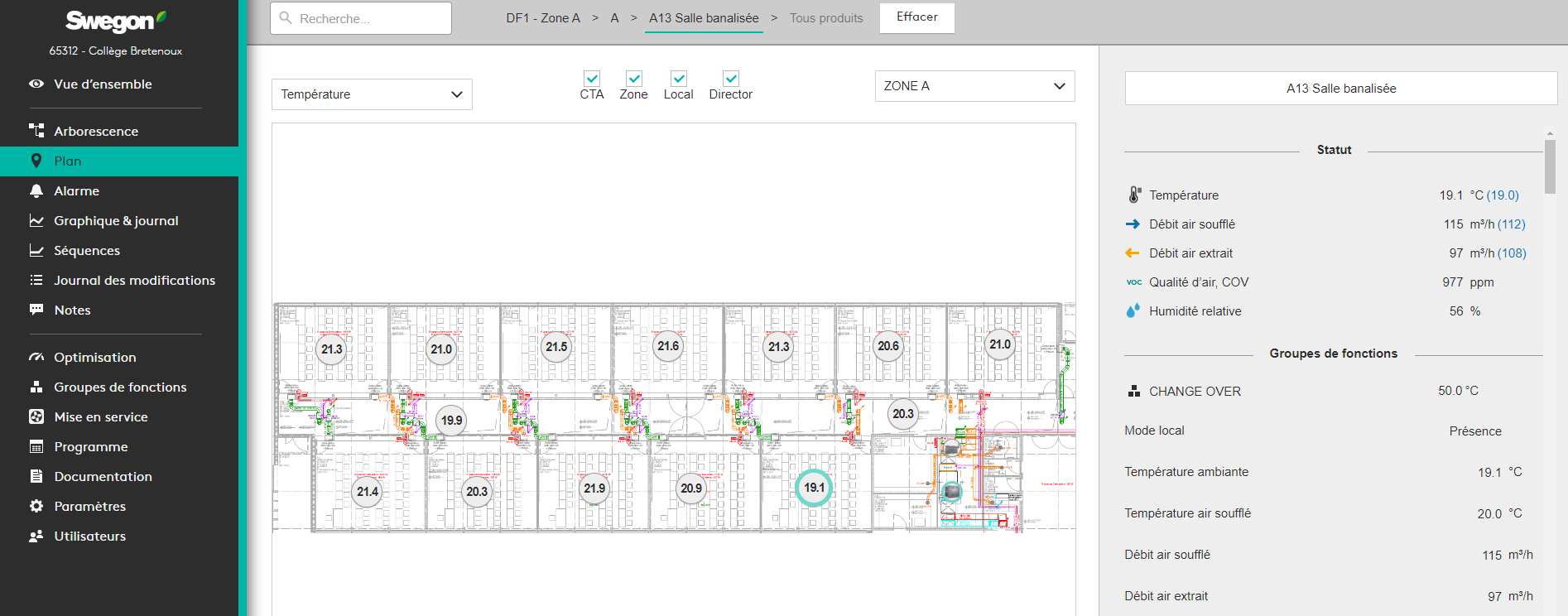The width and height of the screenshot is (1568, 616).
Task: Open the ZONE A dropdown
Action: (974, 86)
